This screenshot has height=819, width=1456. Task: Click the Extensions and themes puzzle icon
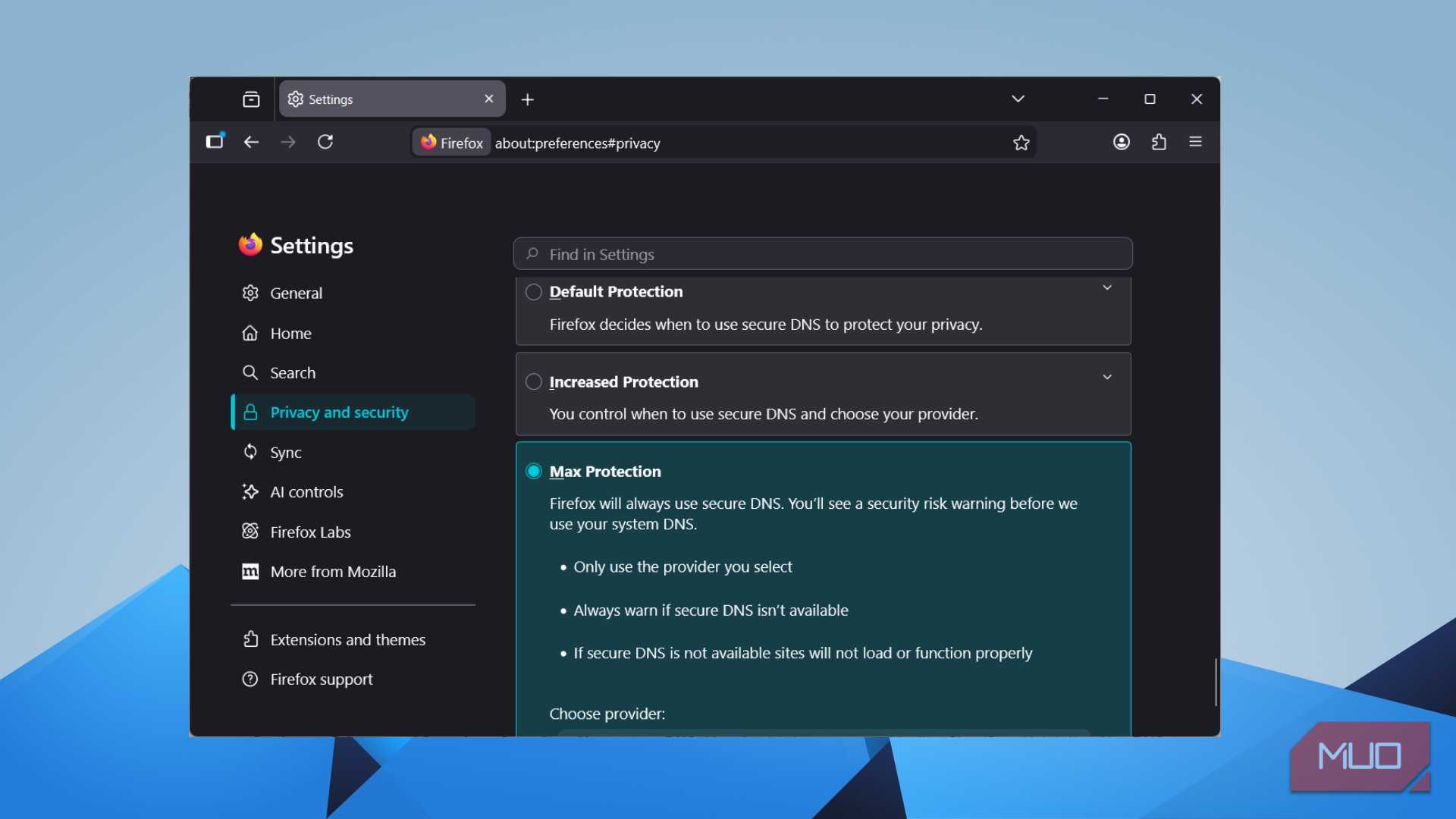(x=250, y=639)
